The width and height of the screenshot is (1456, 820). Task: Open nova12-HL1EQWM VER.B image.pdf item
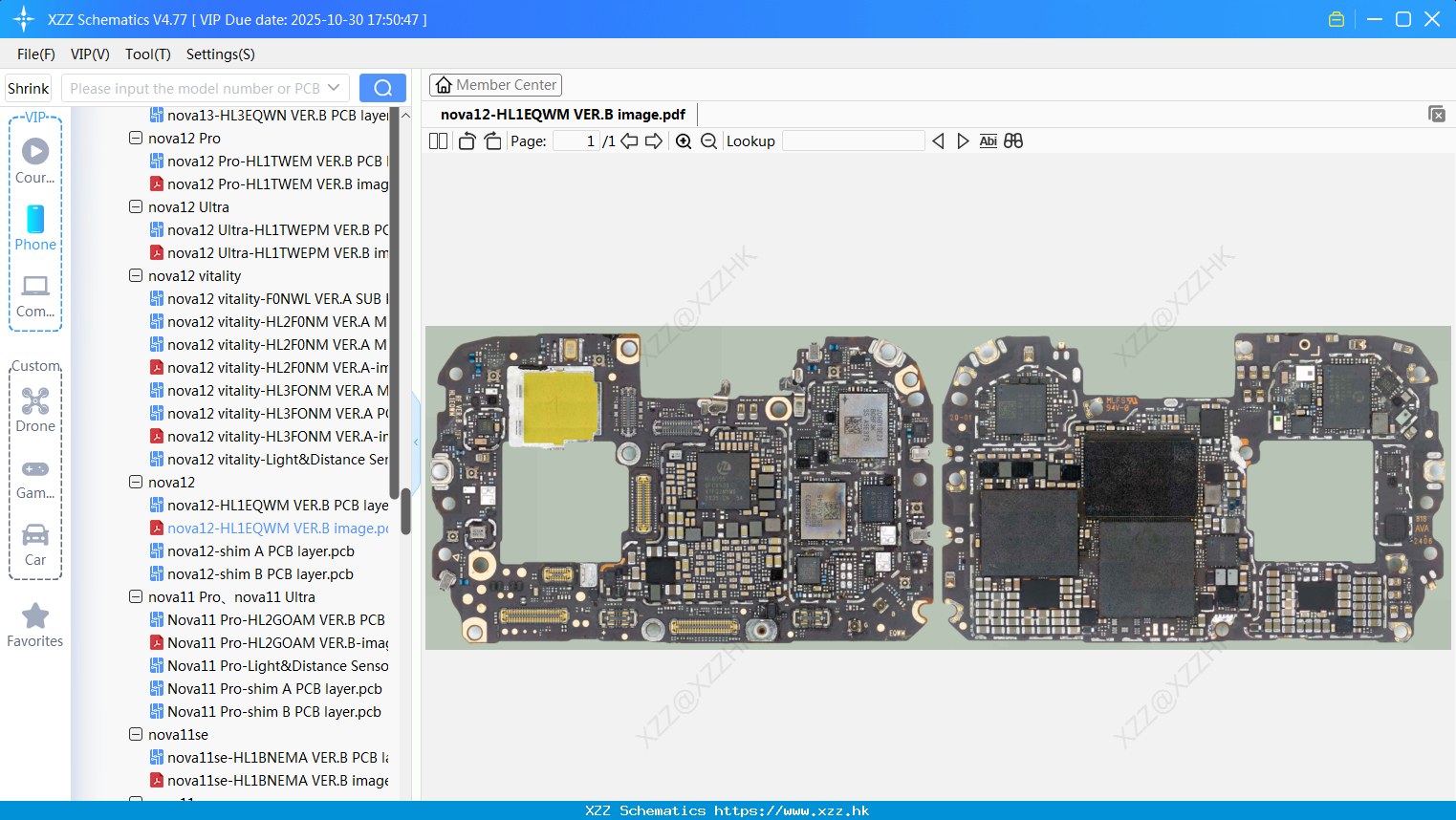pyautogui.click(x=270, y=528)
